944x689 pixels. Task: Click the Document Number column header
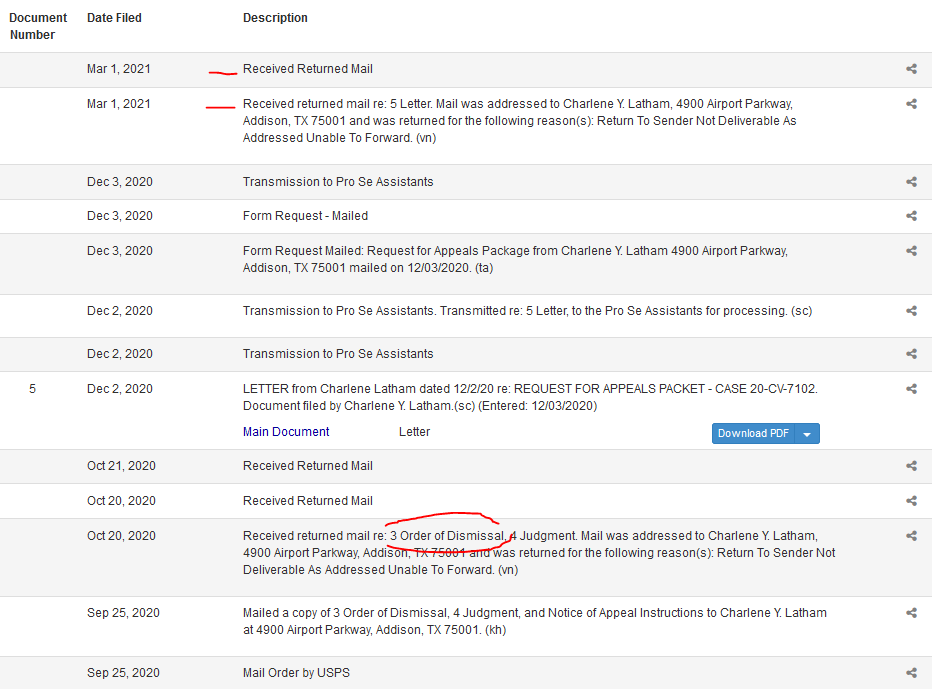click(x=38, y=26)
